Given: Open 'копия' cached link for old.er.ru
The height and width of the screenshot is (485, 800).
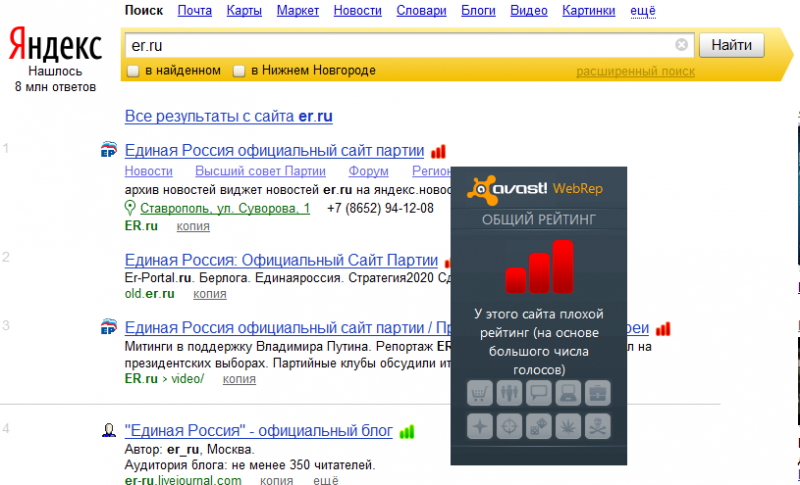Looking at the screenshot, I should click(x=210, y=294).
